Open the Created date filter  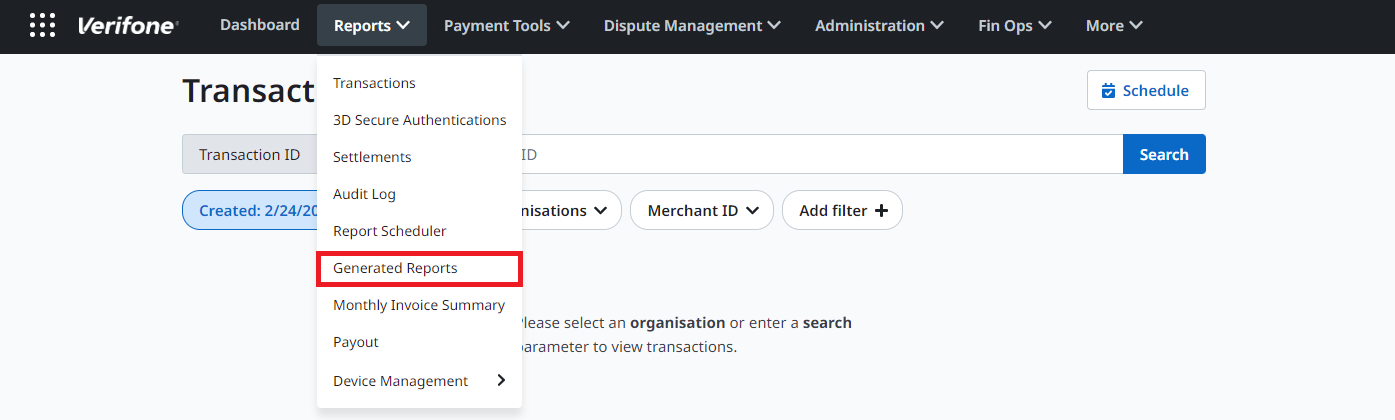250,210
